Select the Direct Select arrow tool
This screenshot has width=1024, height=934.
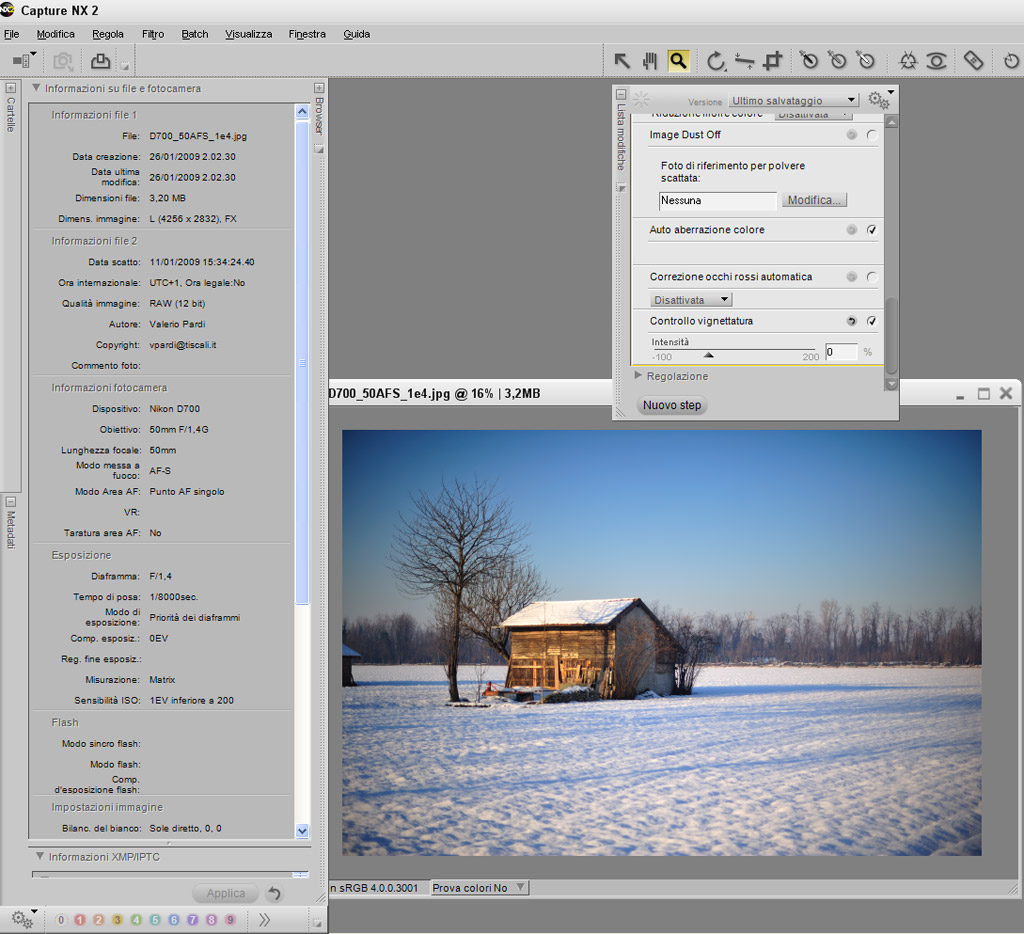[622, 61]
